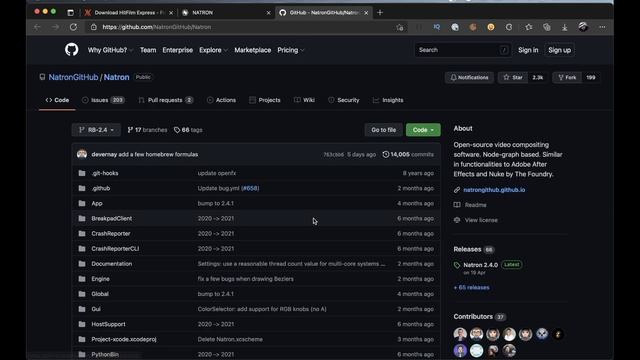The height and width of the screenshot is (360, 640).
Task: Click the Go to file button
Action: (383, 130)
